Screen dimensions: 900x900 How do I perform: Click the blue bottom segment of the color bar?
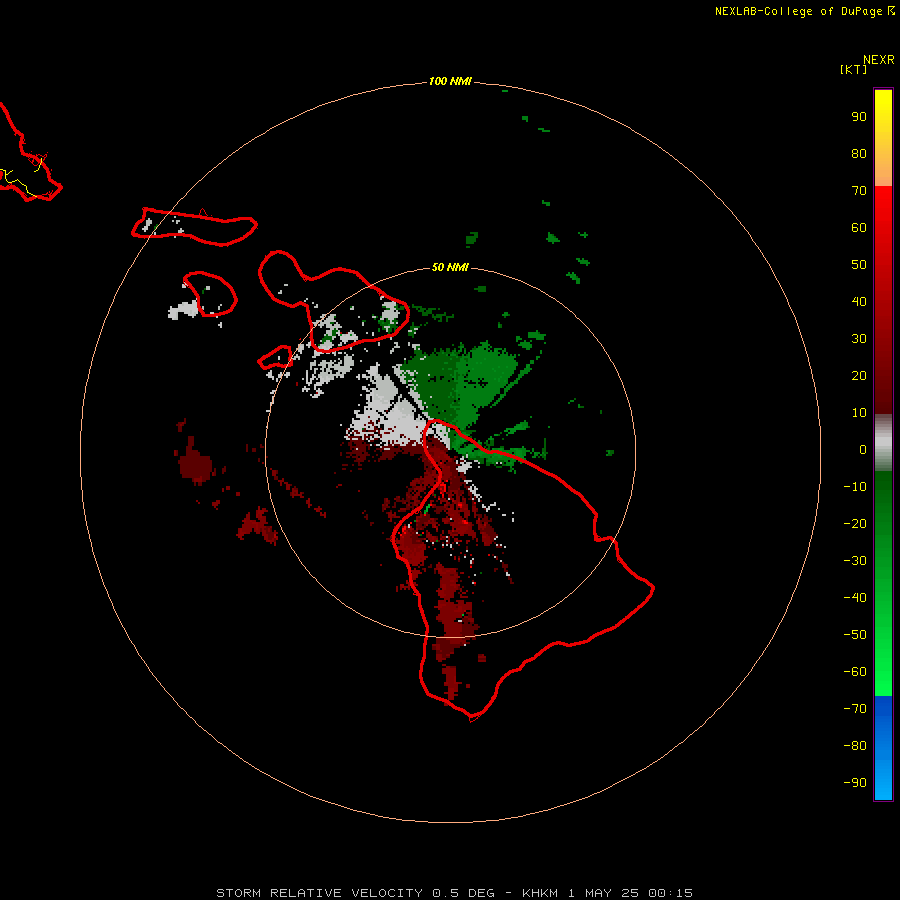coord(883,748)
